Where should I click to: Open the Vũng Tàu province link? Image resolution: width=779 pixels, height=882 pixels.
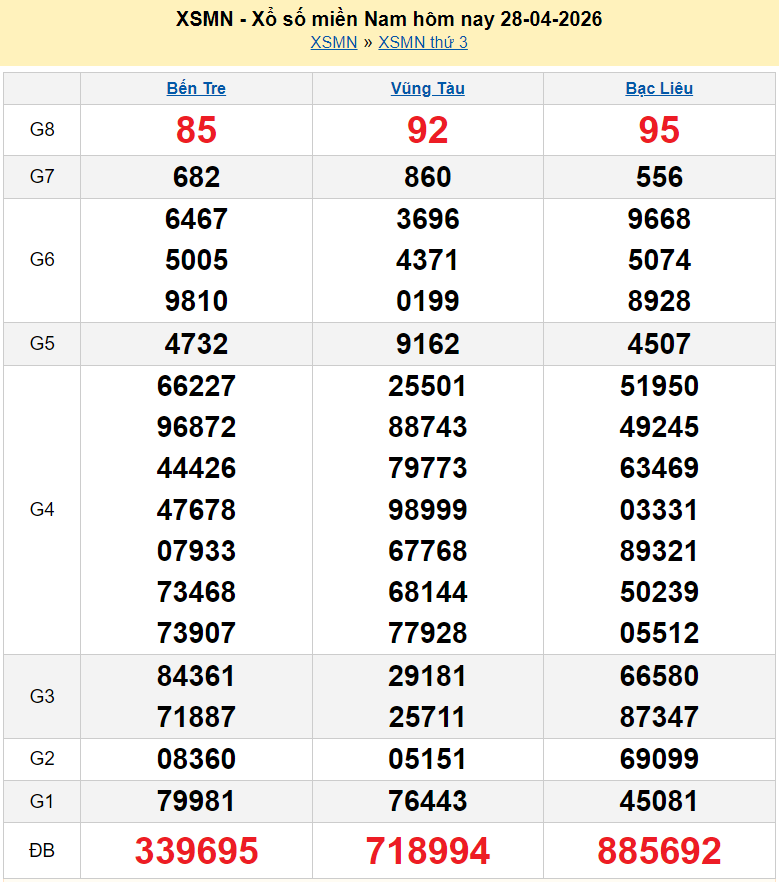pyautogui.click(x=427, y=88)
